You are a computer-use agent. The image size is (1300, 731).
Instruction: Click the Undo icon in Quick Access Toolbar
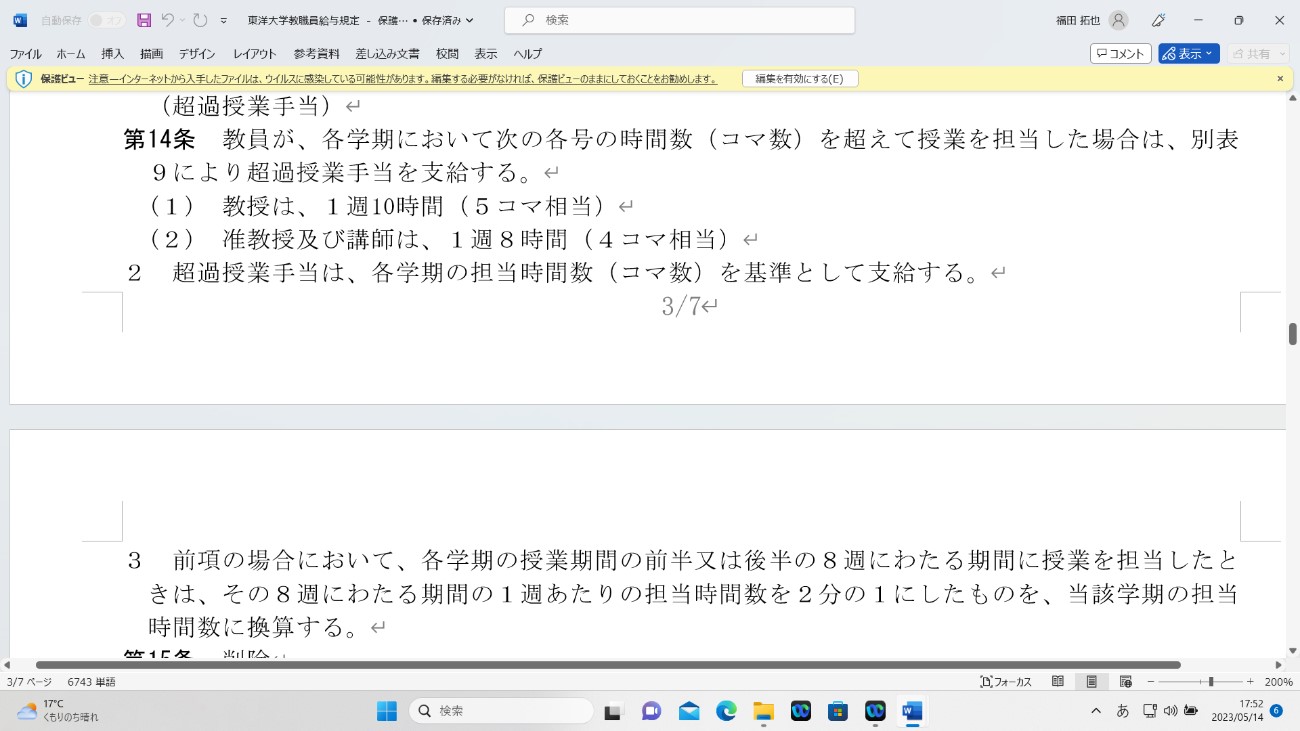pyautogui.click(x=166, y=20)
